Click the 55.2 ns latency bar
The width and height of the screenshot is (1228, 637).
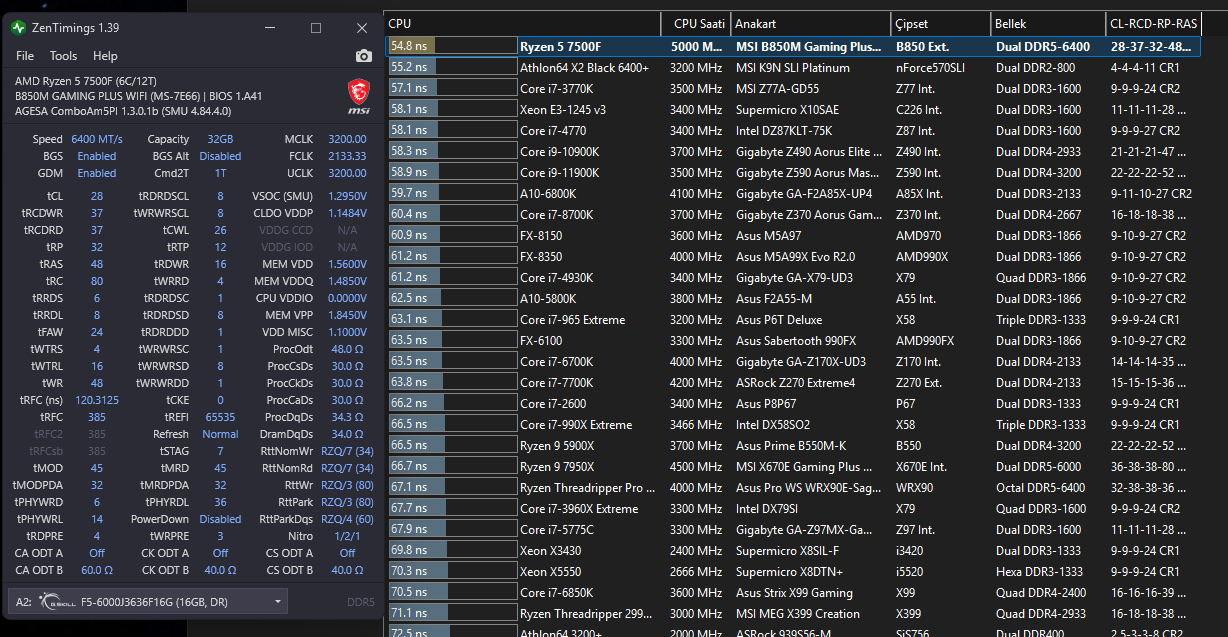[x=452, y=67]
